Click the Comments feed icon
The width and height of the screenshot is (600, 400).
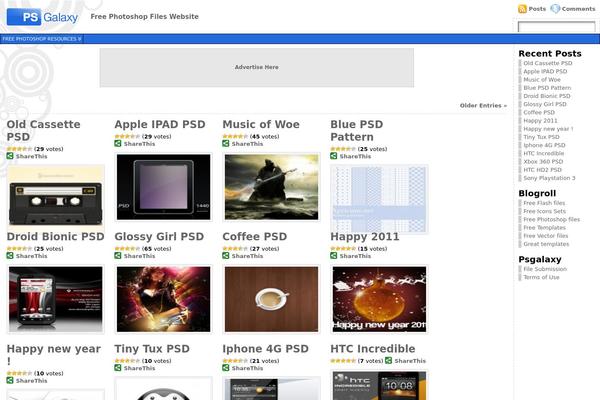555,9
